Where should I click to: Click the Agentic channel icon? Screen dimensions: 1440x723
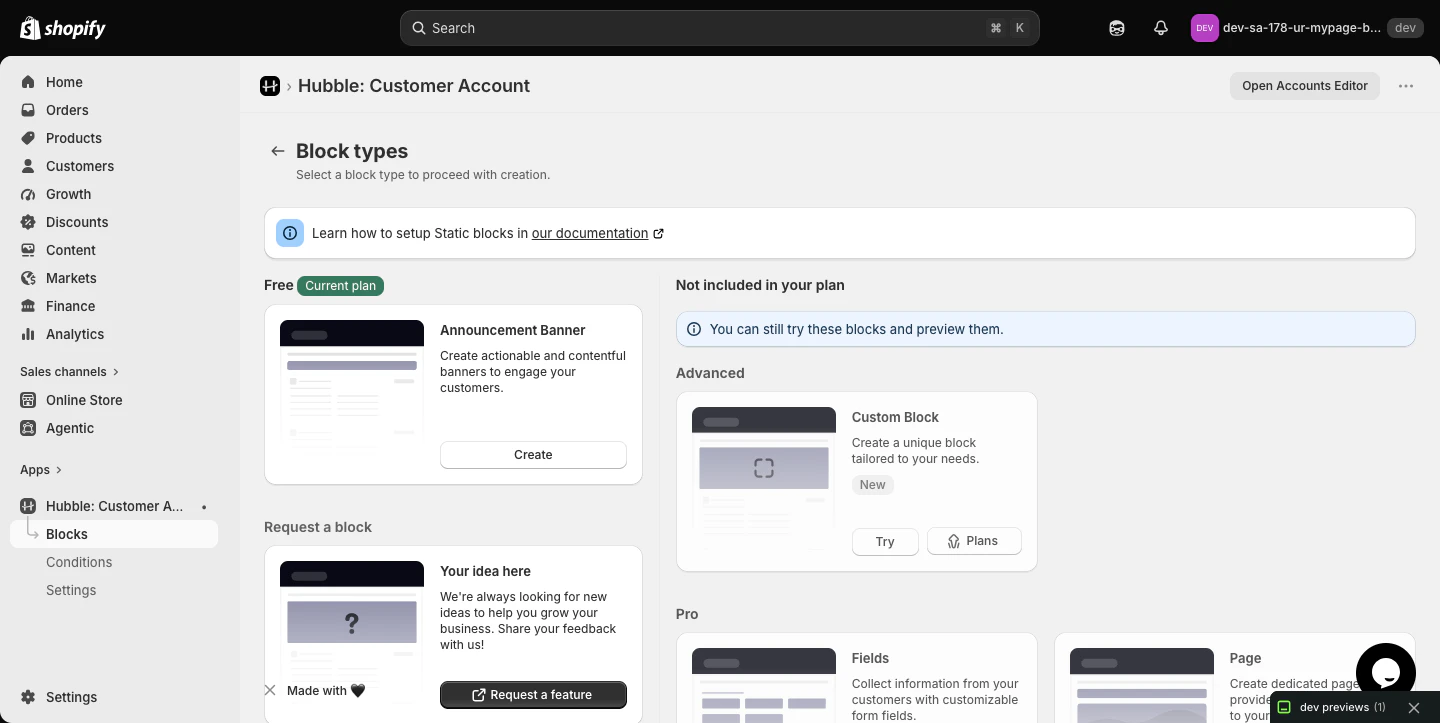(28, 428)
